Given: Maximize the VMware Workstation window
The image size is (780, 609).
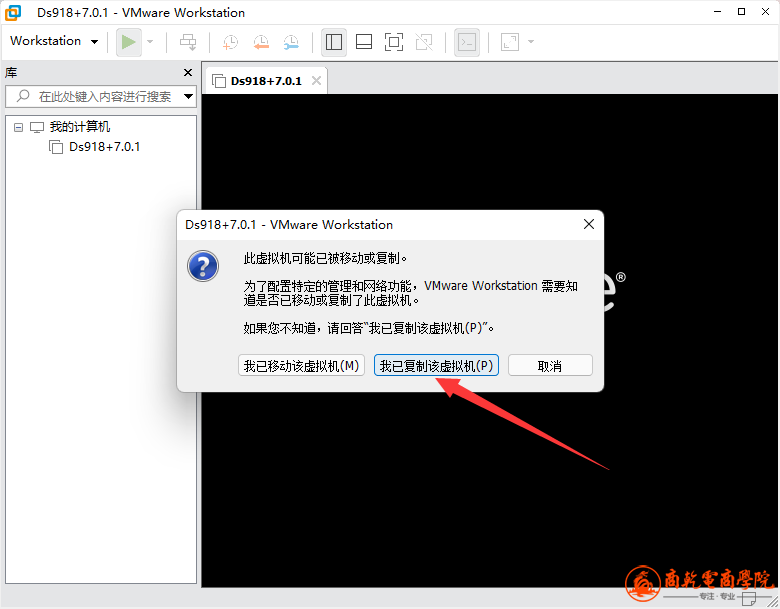Looking at the screenshot, I should tap(741, 12).
